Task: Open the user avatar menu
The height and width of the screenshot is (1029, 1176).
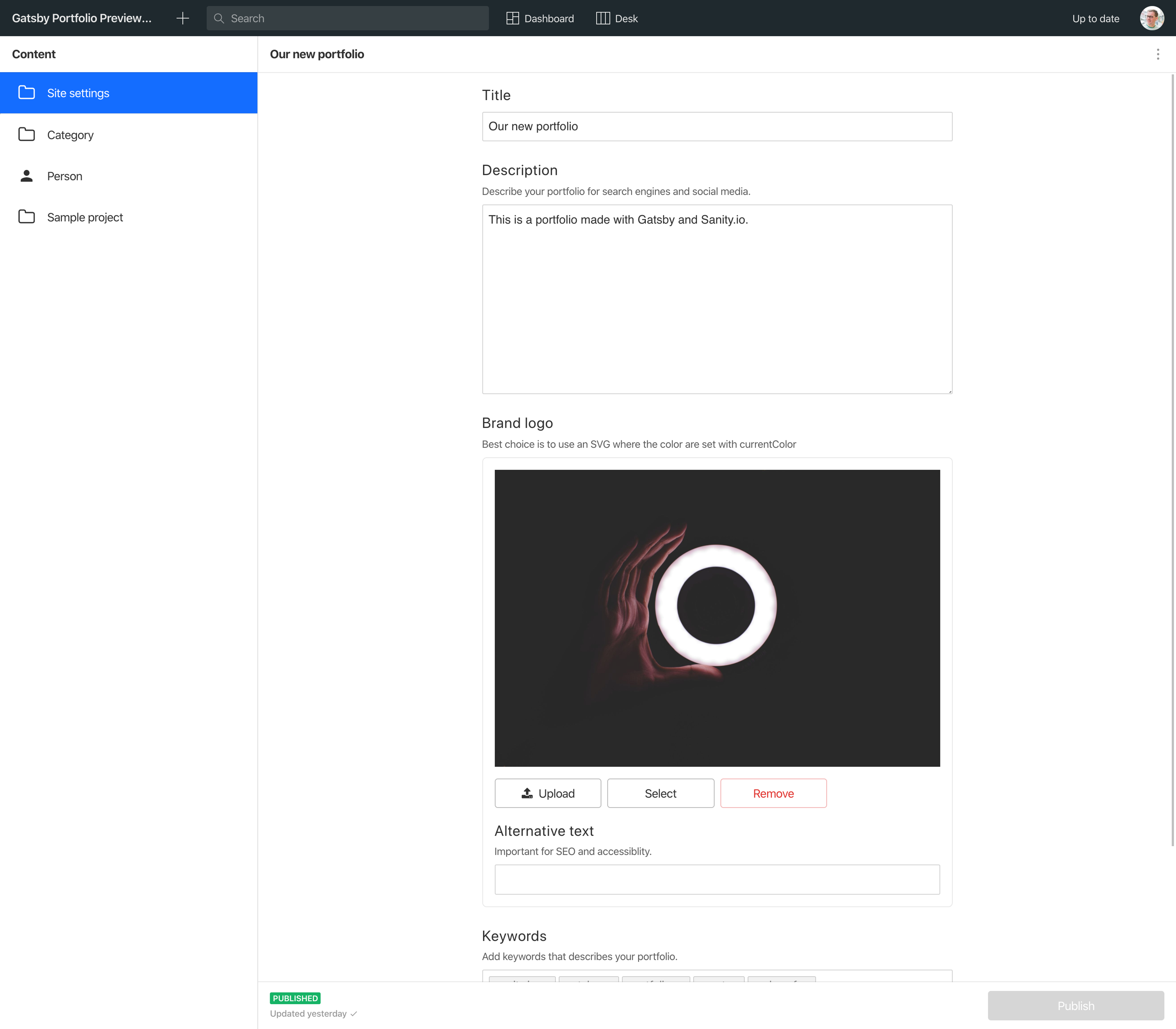Action: (1151, 18)
